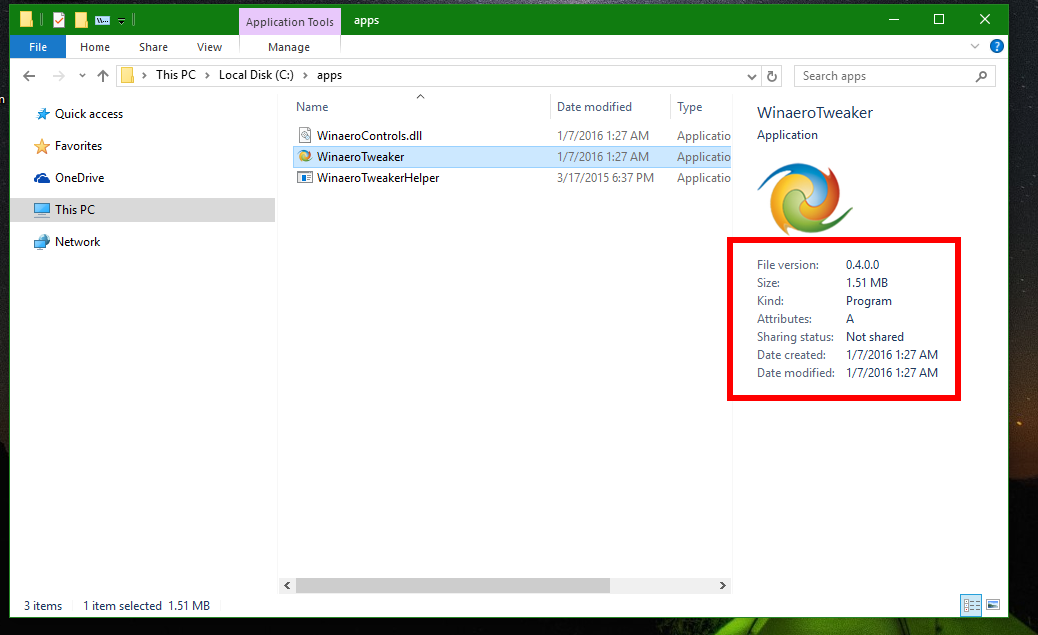Switch to details view in status bar
This screenshot has height=635, width=1038.
click(x=970, y=605)
